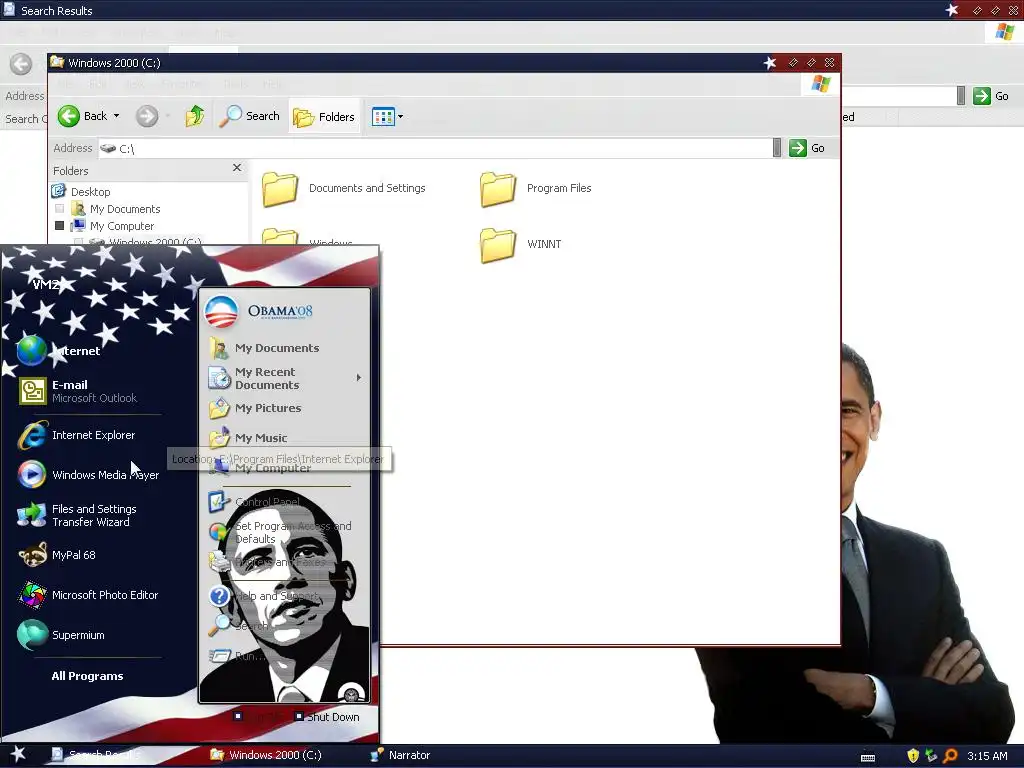Open My Pictures in the Start menu
The width and height of the screenshot is (1024, 768).
(255, 408)
